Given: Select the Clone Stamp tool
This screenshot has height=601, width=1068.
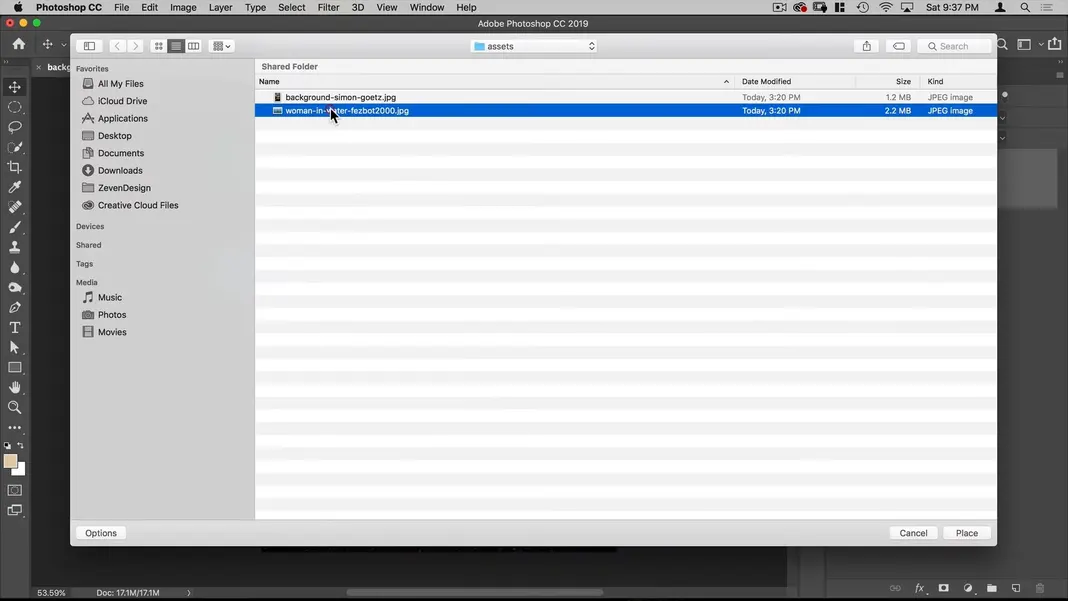Looking at the screenshot, I should point(14,247).
